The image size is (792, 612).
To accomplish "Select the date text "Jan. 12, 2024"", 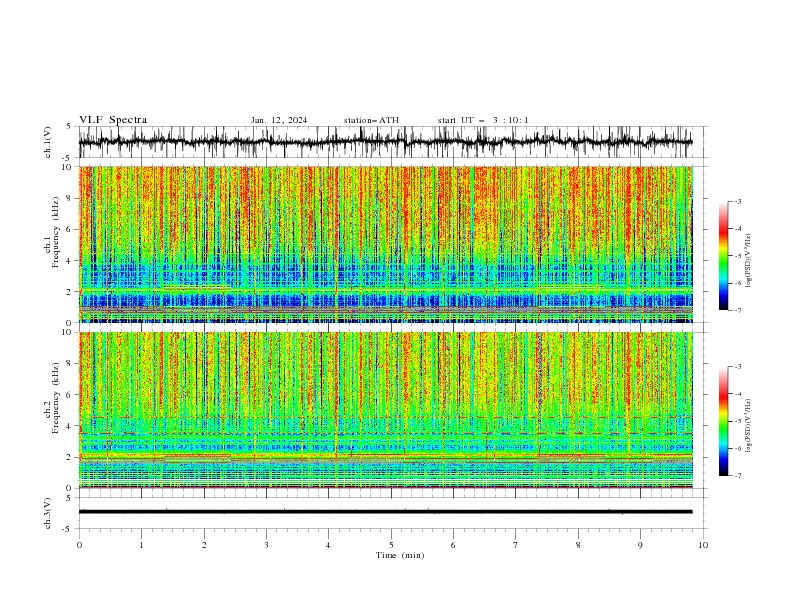I will tap(279, 120).
